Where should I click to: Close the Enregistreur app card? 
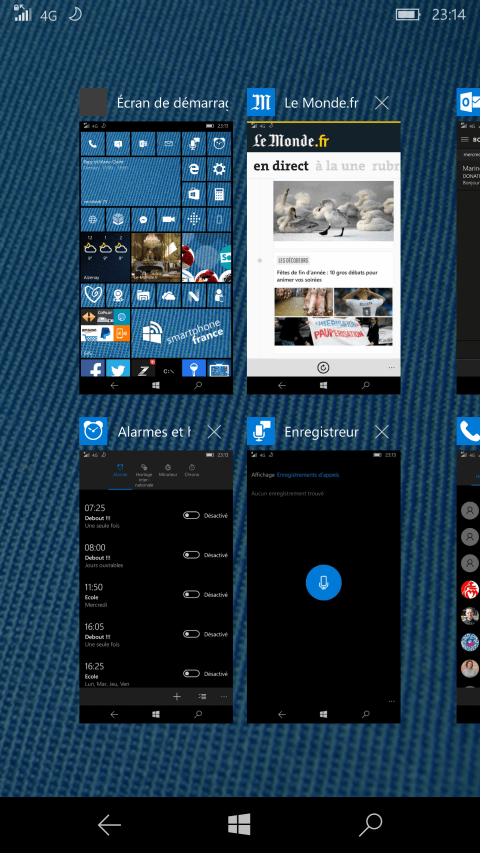pos(382,432)
